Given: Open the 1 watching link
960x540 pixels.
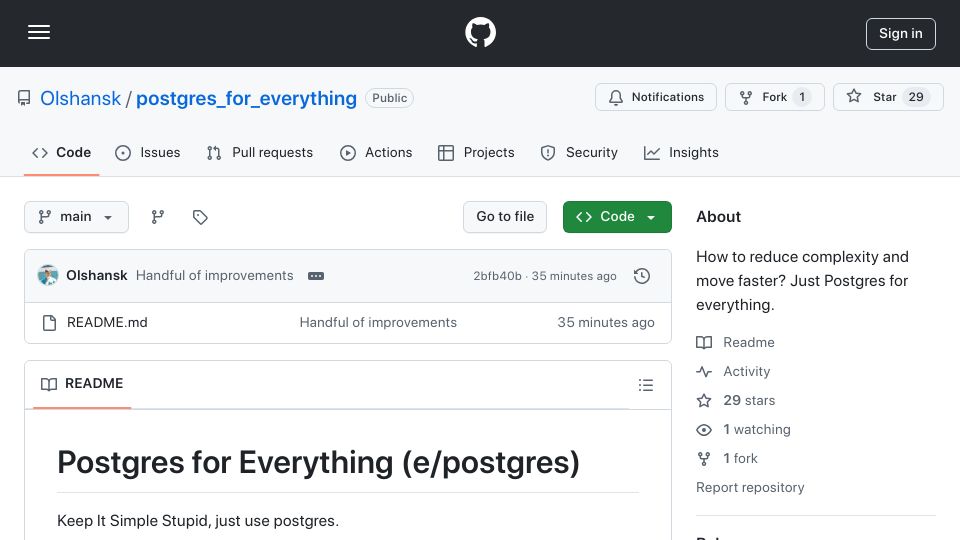Looking at the screenshot, I should click(x=757, y=430).
